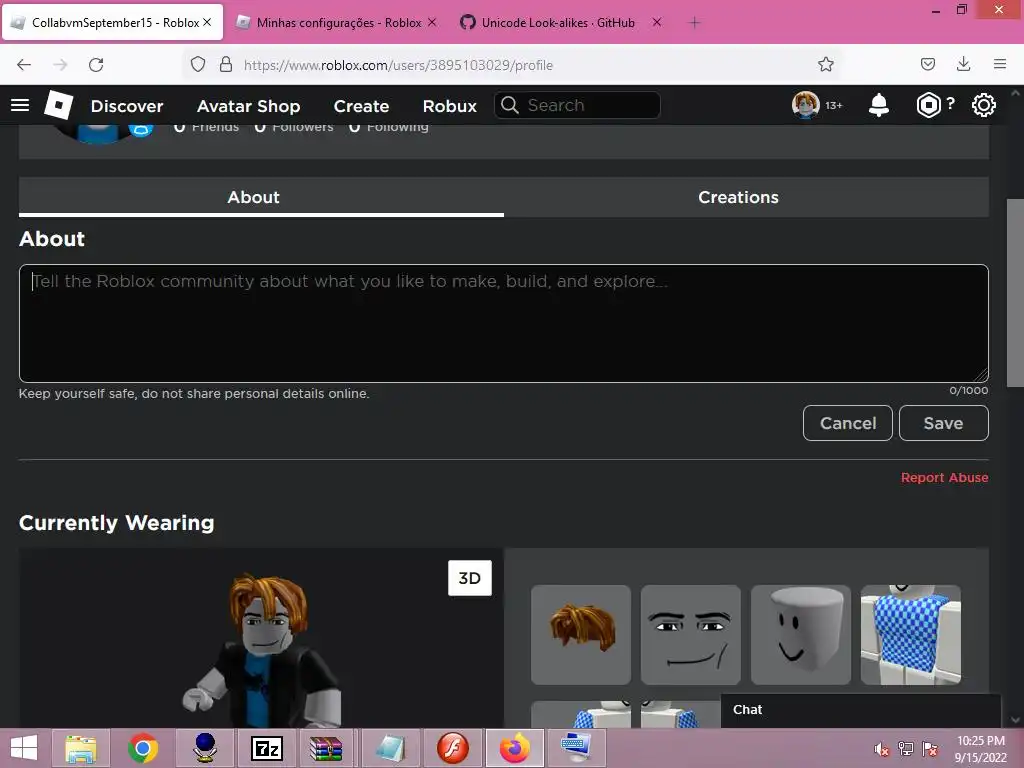View site security padlock info
Image resolution: width=1024 pixels, height=768 pixels.
click(x=226, y=64)
